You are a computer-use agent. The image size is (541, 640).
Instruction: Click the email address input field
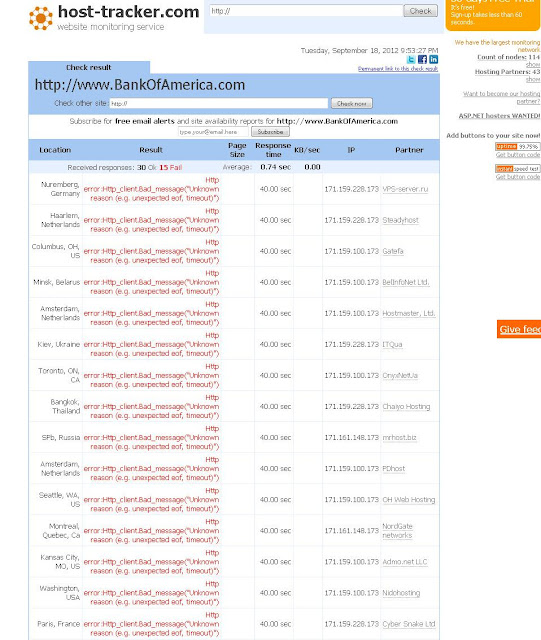(x=213, y=132)
